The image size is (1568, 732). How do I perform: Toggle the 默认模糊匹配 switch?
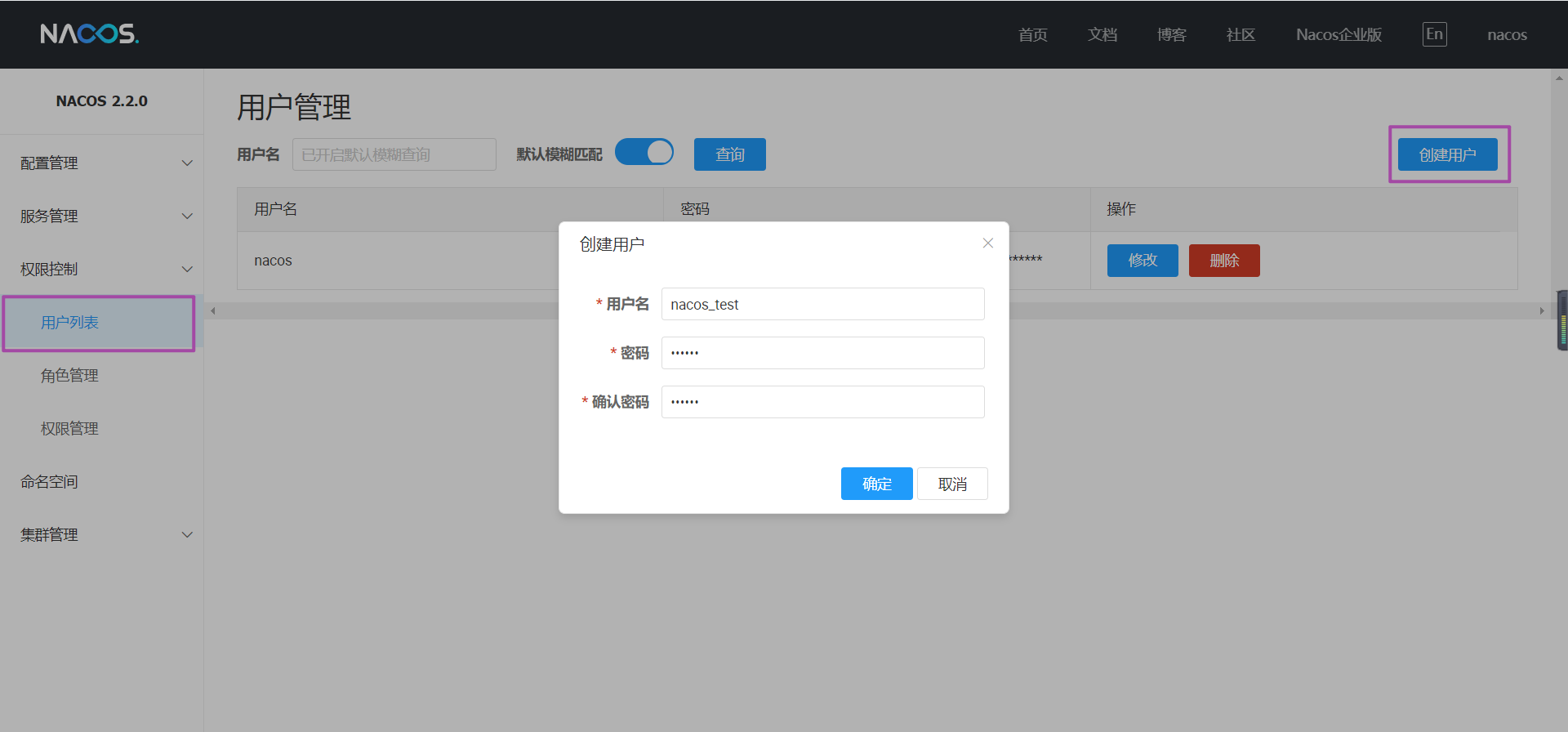(x=644, y=153)
